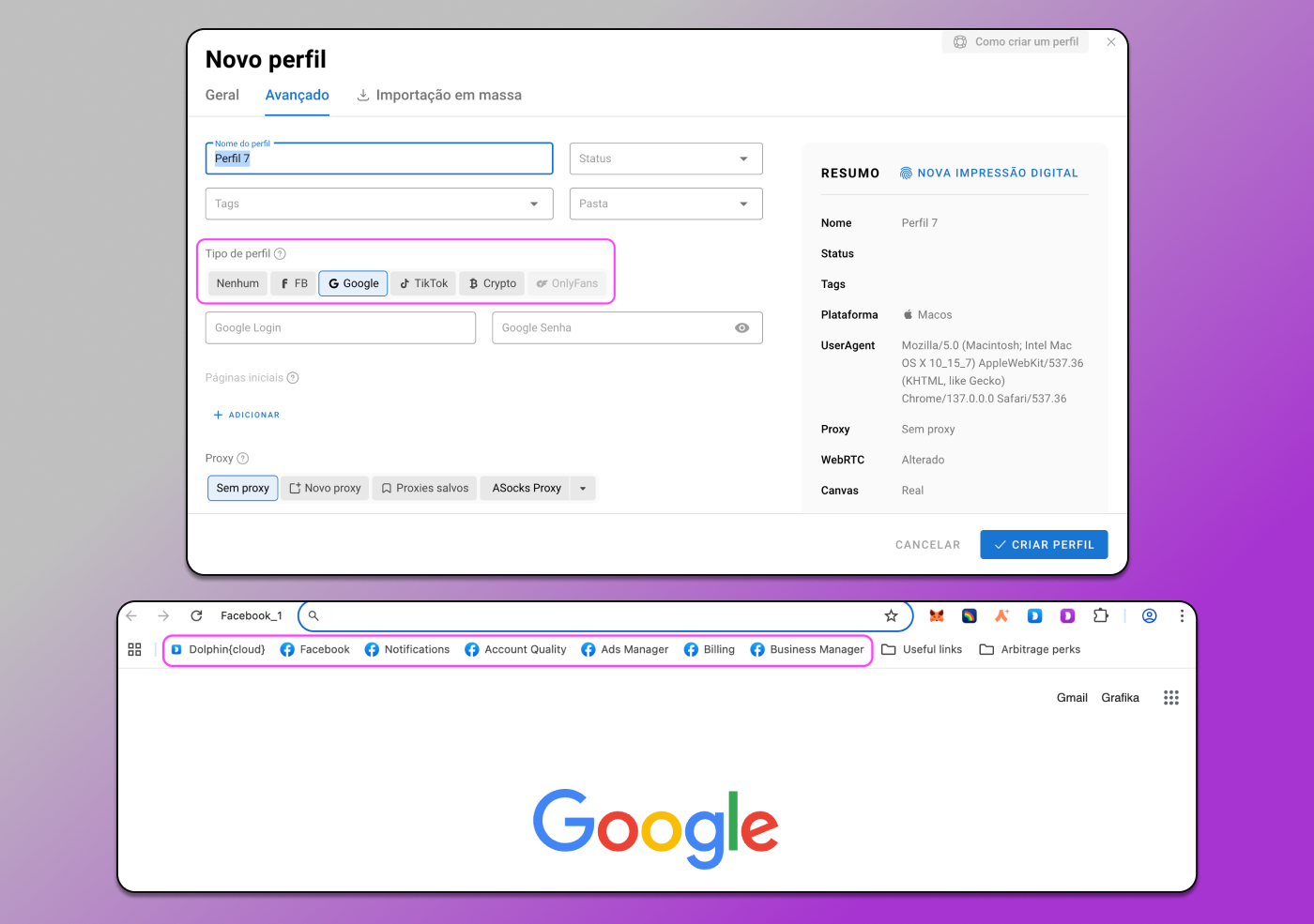Choose Sem proxy option
Image resolution: width=1314 pixels, height=924 pixels.
coord(242,488)
